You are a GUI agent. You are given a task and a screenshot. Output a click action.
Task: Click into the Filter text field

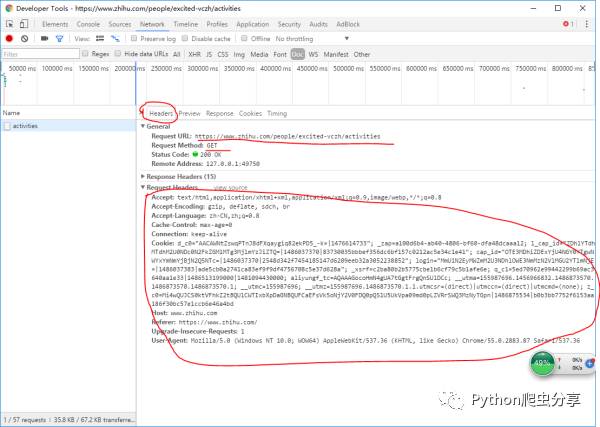(40, 54)
